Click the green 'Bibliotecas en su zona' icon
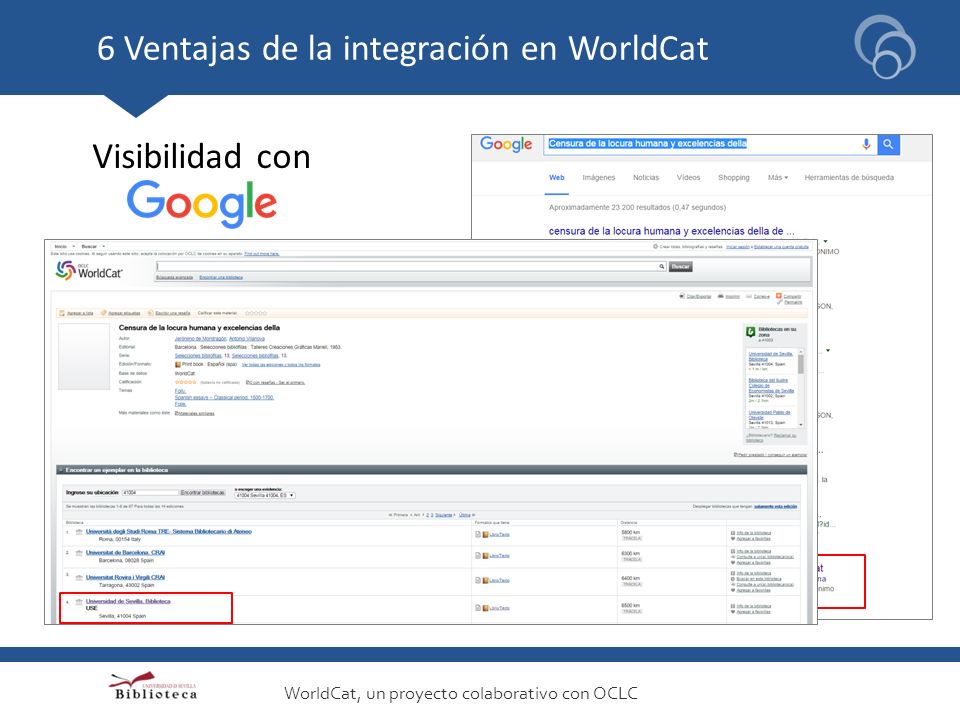This screenshot has height=720, width=960. (751, 332)
